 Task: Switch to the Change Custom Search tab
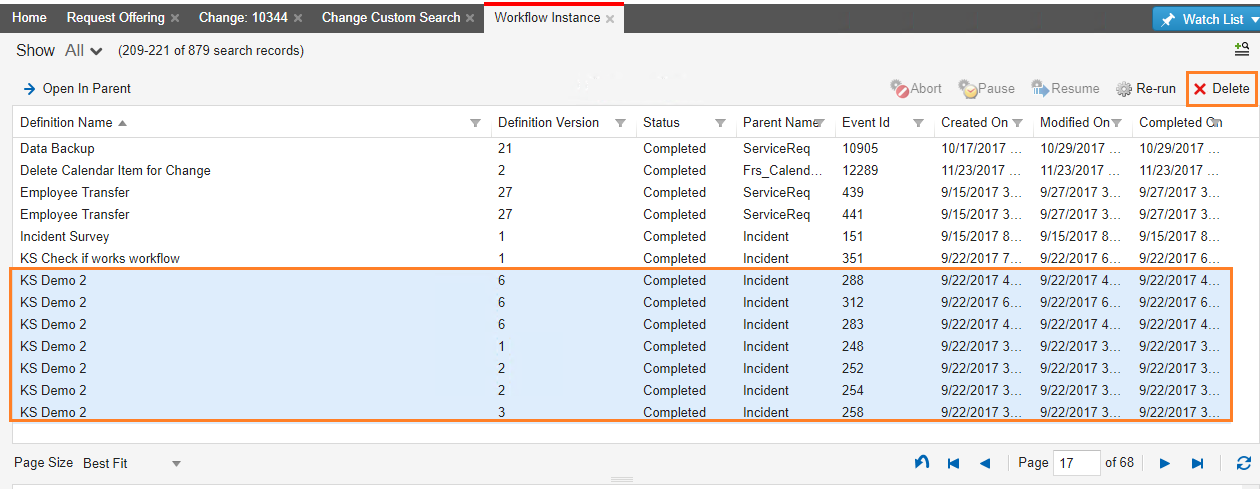coord(391,18)
